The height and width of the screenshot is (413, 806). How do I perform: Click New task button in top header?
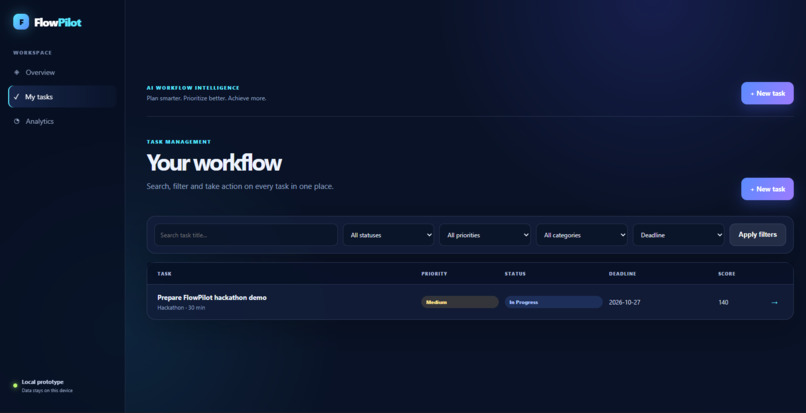(767, 93)
